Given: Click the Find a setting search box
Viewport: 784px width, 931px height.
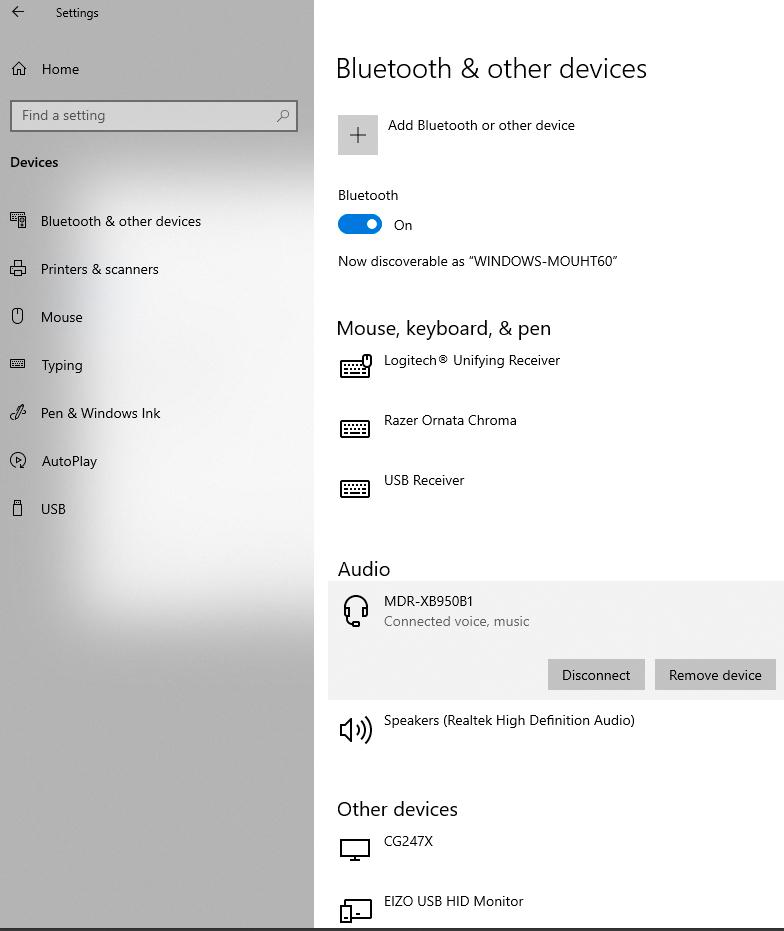Looking at the screenshot, I should coord(154,116).
